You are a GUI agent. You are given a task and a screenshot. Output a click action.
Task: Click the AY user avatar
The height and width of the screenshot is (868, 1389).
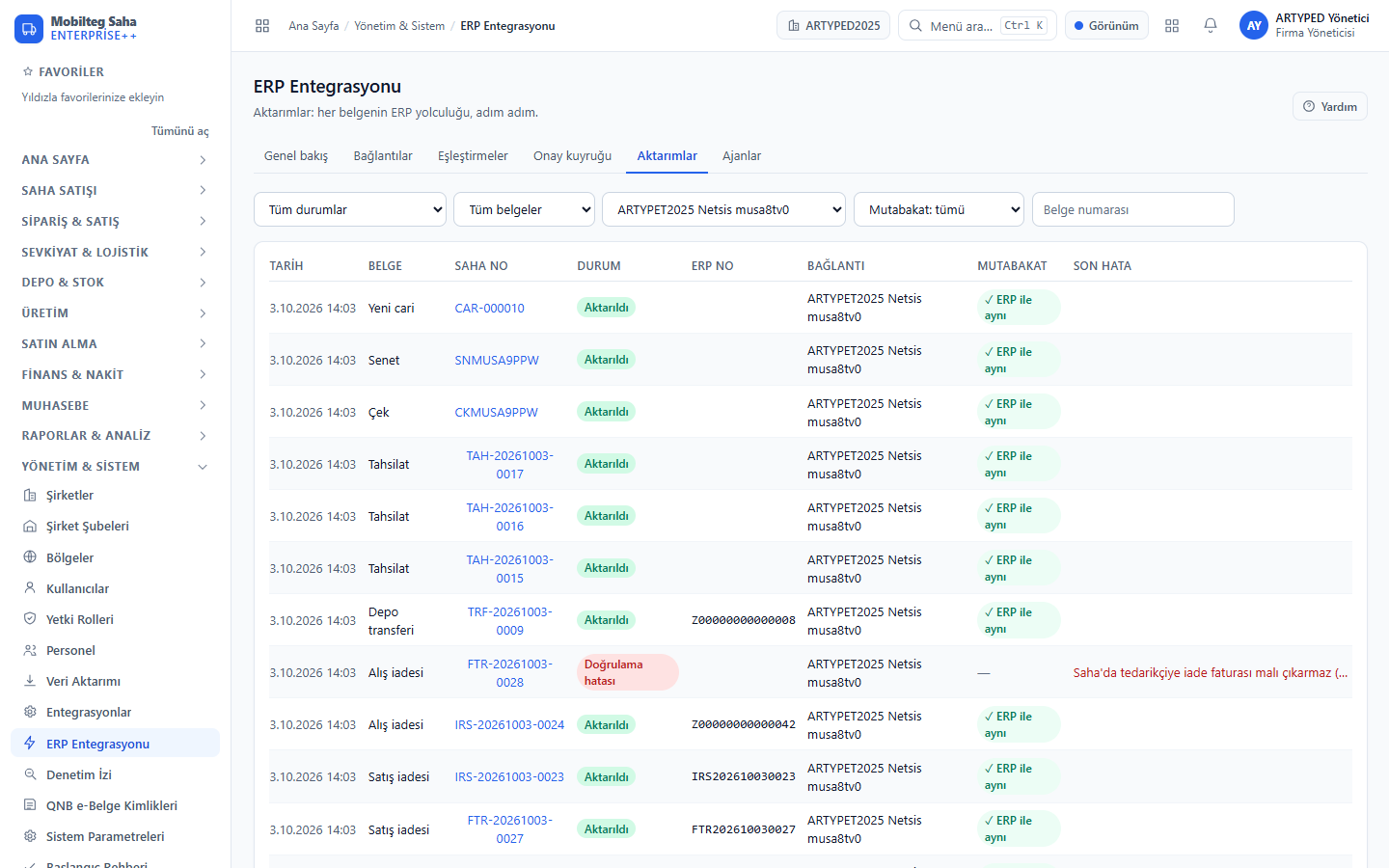tap(1254, 26)
